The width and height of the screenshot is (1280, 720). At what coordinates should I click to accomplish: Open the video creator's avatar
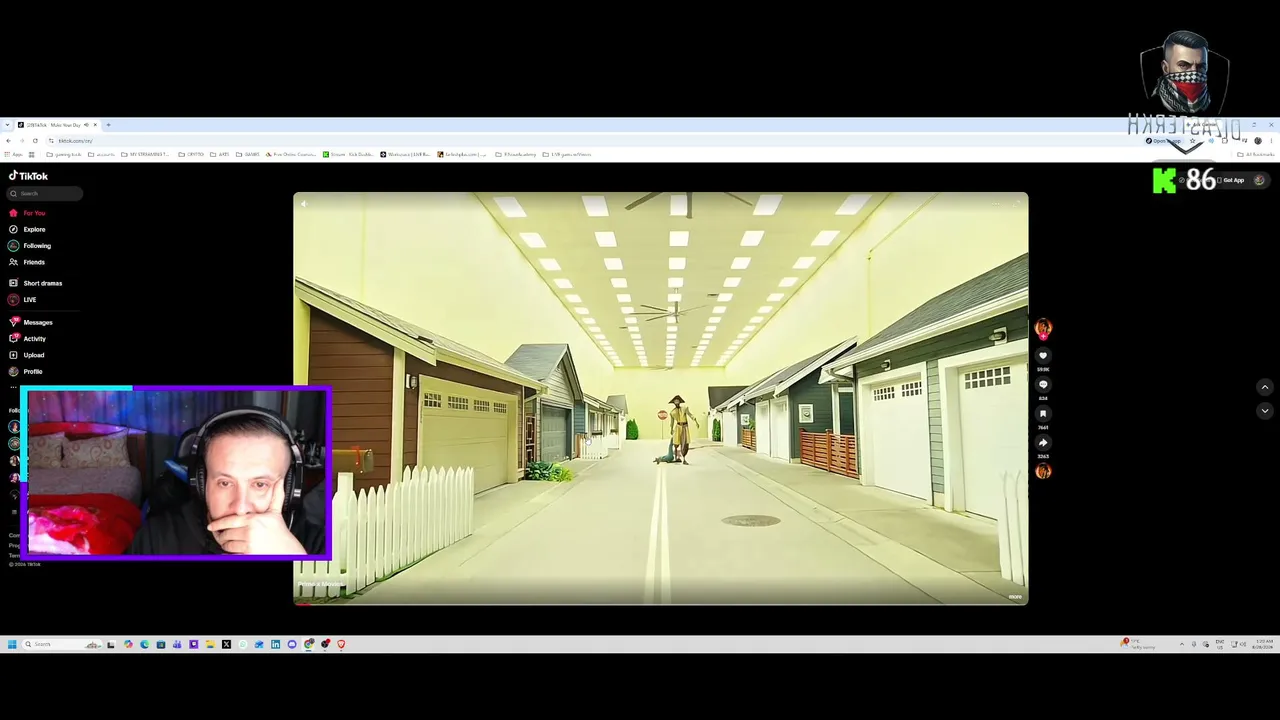tap(1043, 327)
